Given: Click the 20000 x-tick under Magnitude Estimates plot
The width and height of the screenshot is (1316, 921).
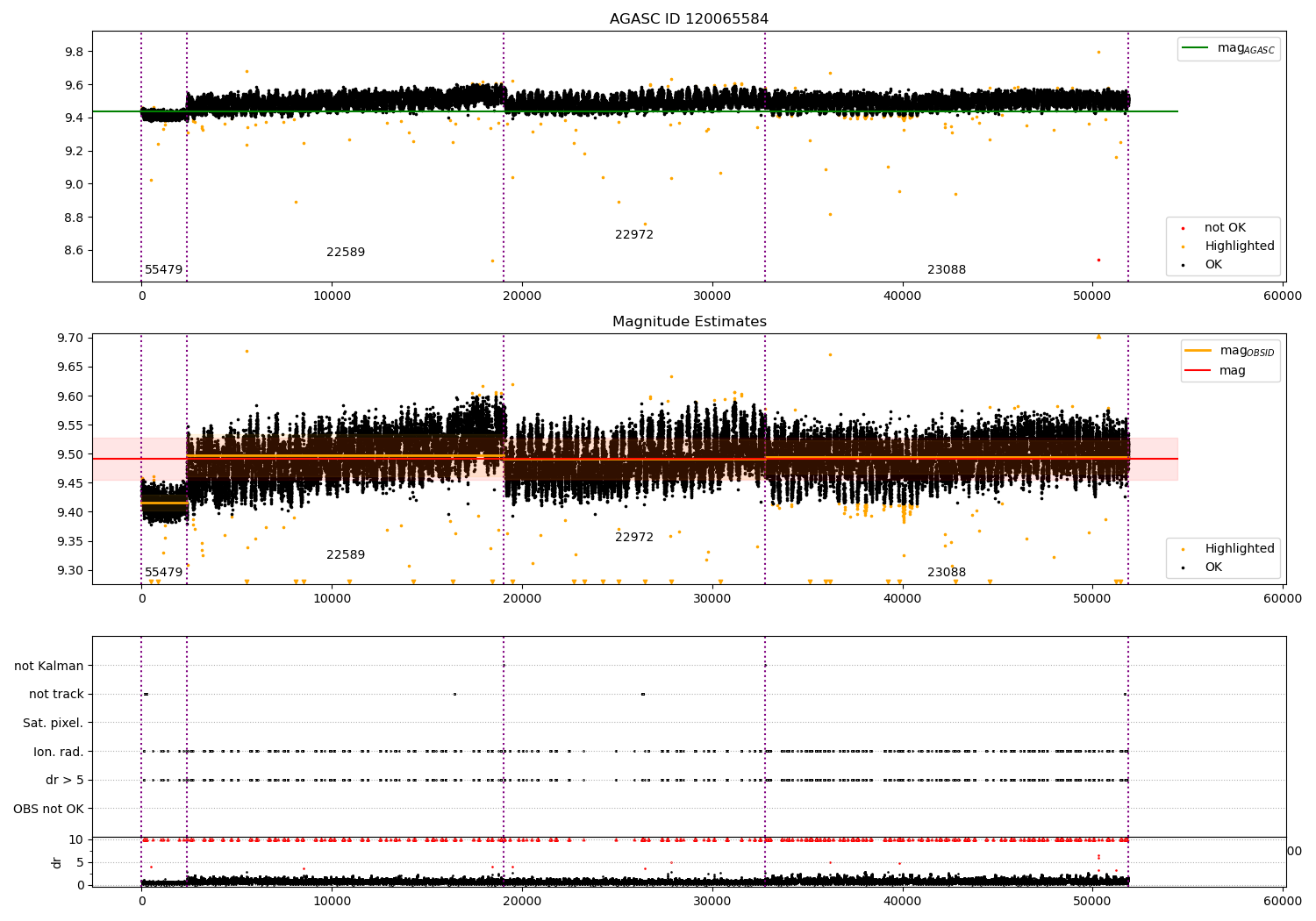Looking at the screenshot, I should pos(522,599).
